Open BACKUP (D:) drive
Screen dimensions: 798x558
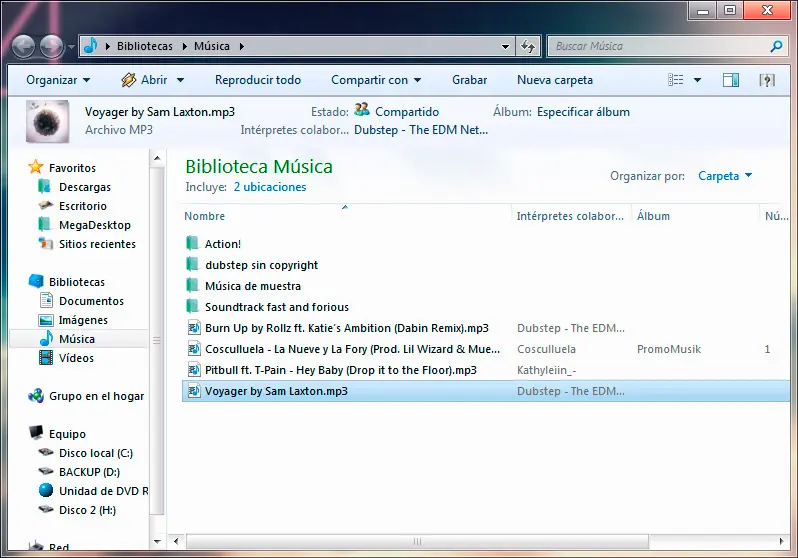coord(89,472)
